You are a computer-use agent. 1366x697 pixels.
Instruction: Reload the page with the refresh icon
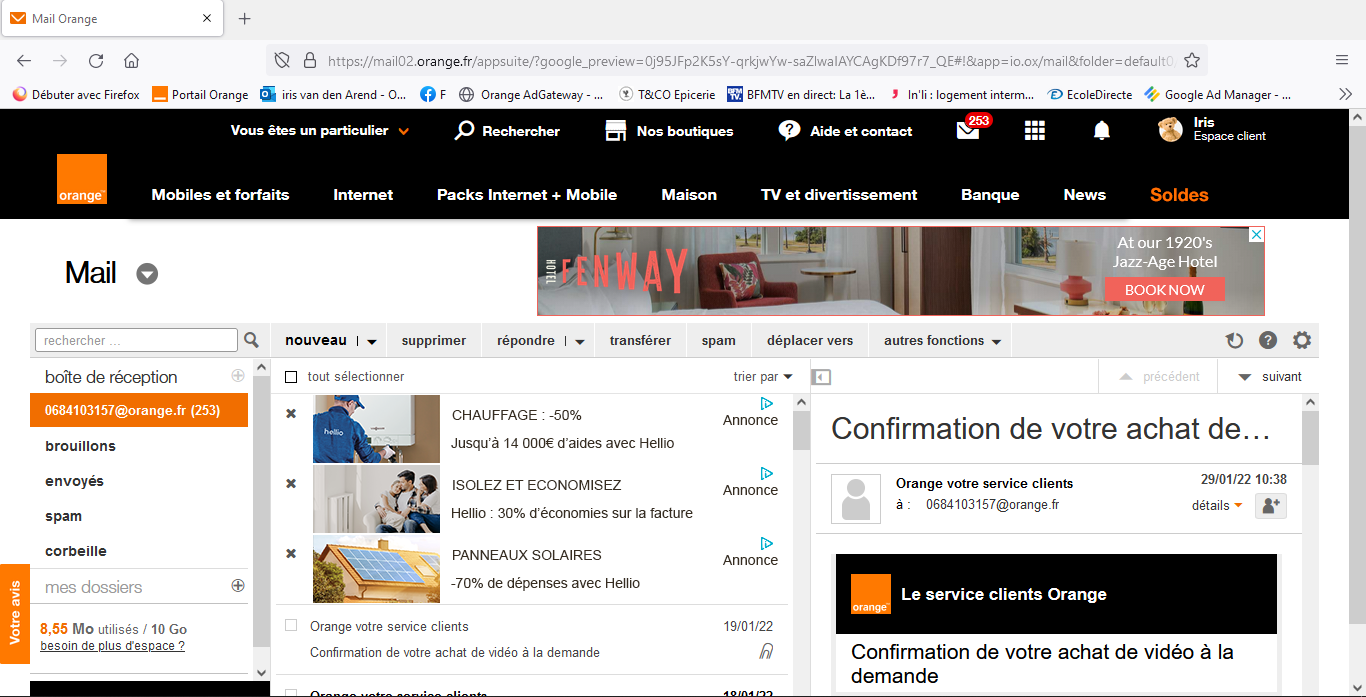(96, 60)
